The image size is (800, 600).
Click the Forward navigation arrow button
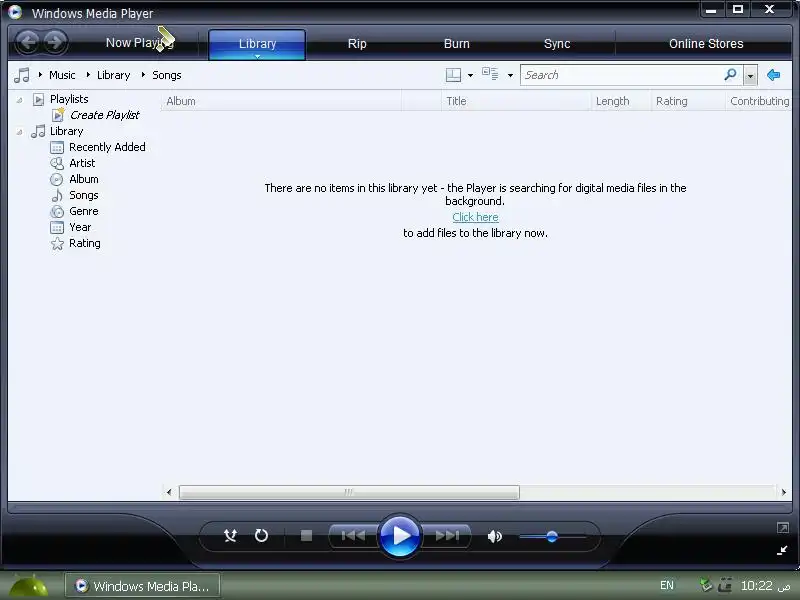pyautogui.click(x=55, y=42)
